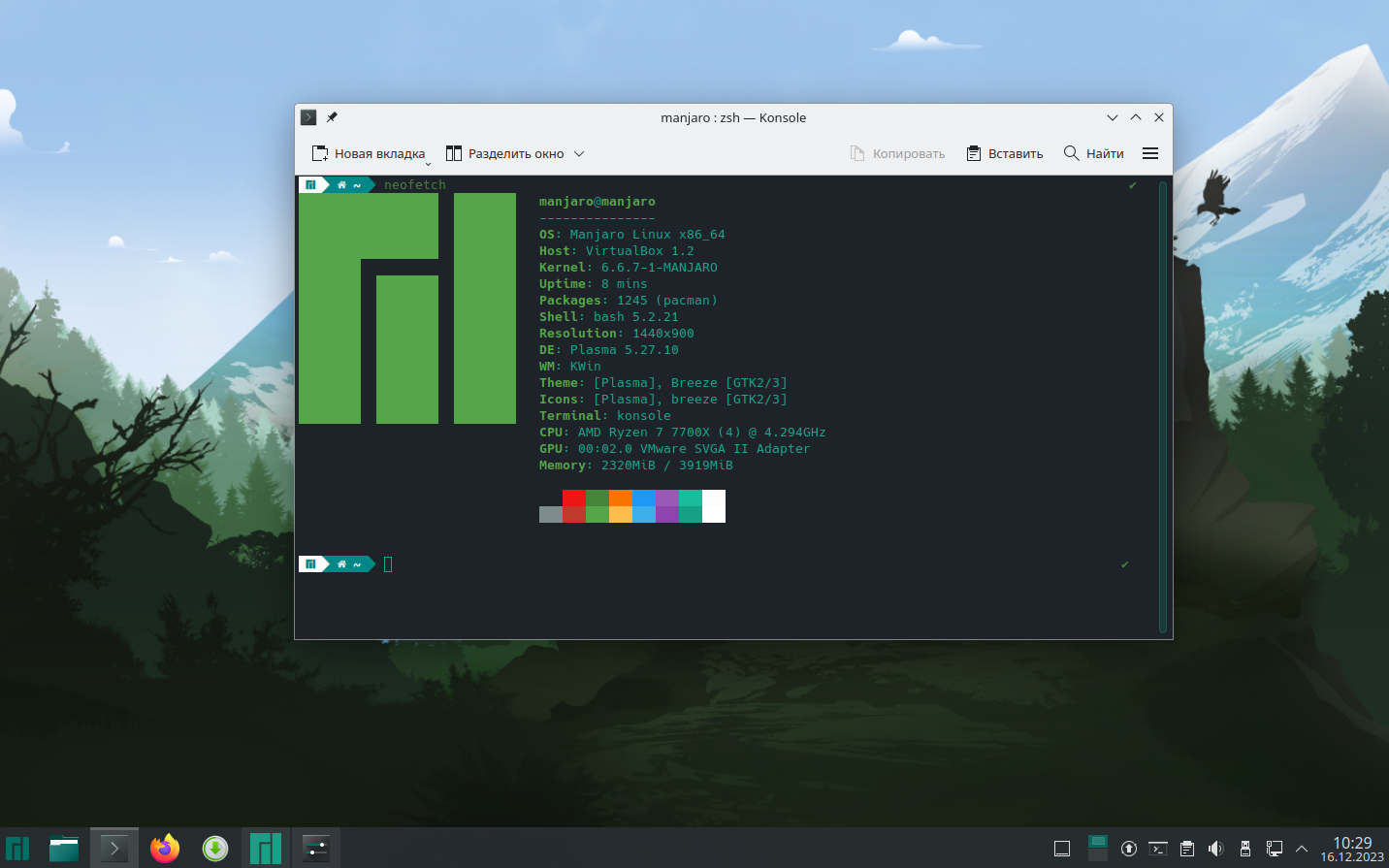Open the clipboard tray icon
This screenshot has height=868, width=1389.
(x=1187, y=849)
